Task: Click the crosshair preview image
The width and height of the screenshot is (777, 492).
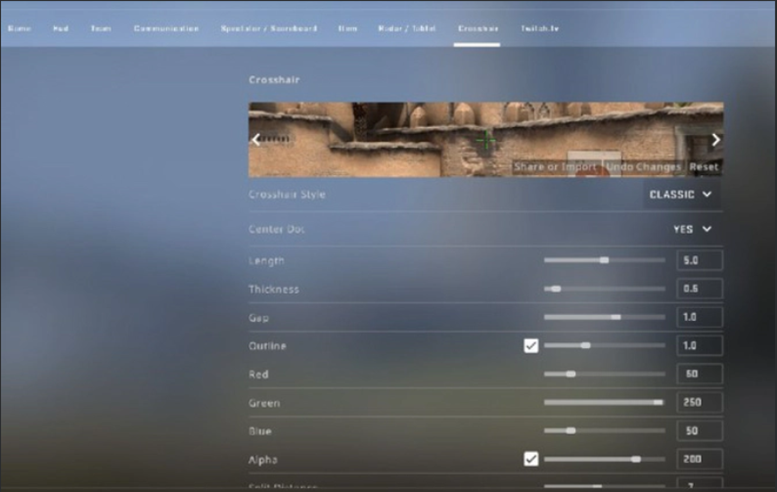Action: tap(486, 140)
